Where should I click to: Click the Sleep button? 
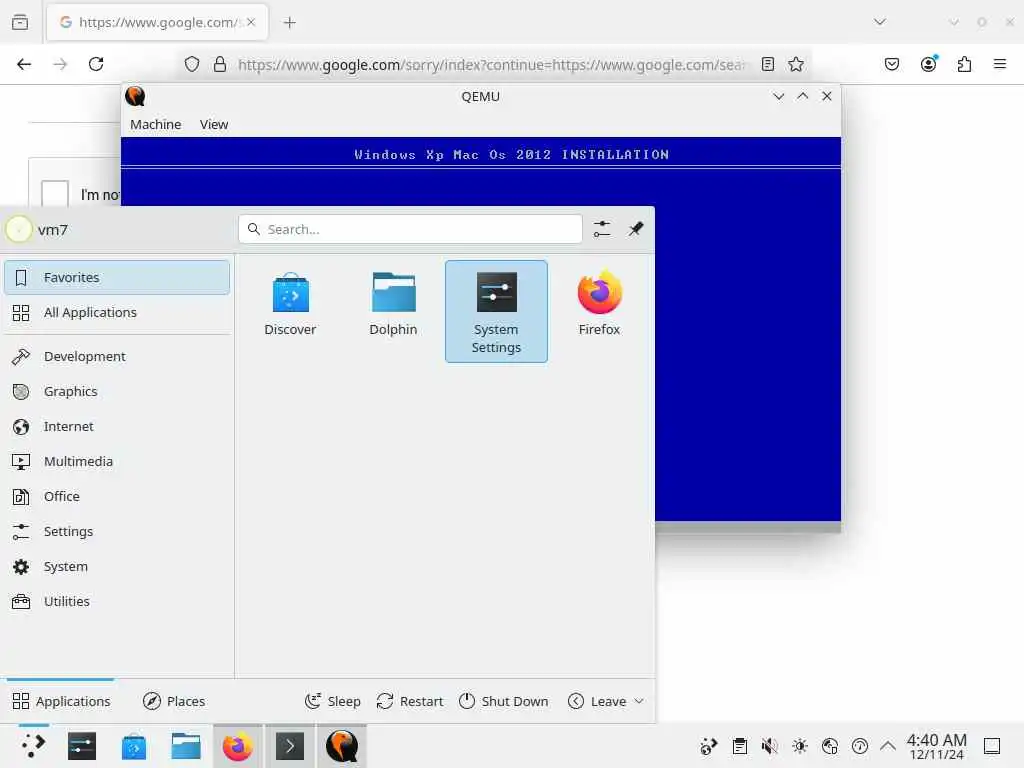tap(333, 701)
